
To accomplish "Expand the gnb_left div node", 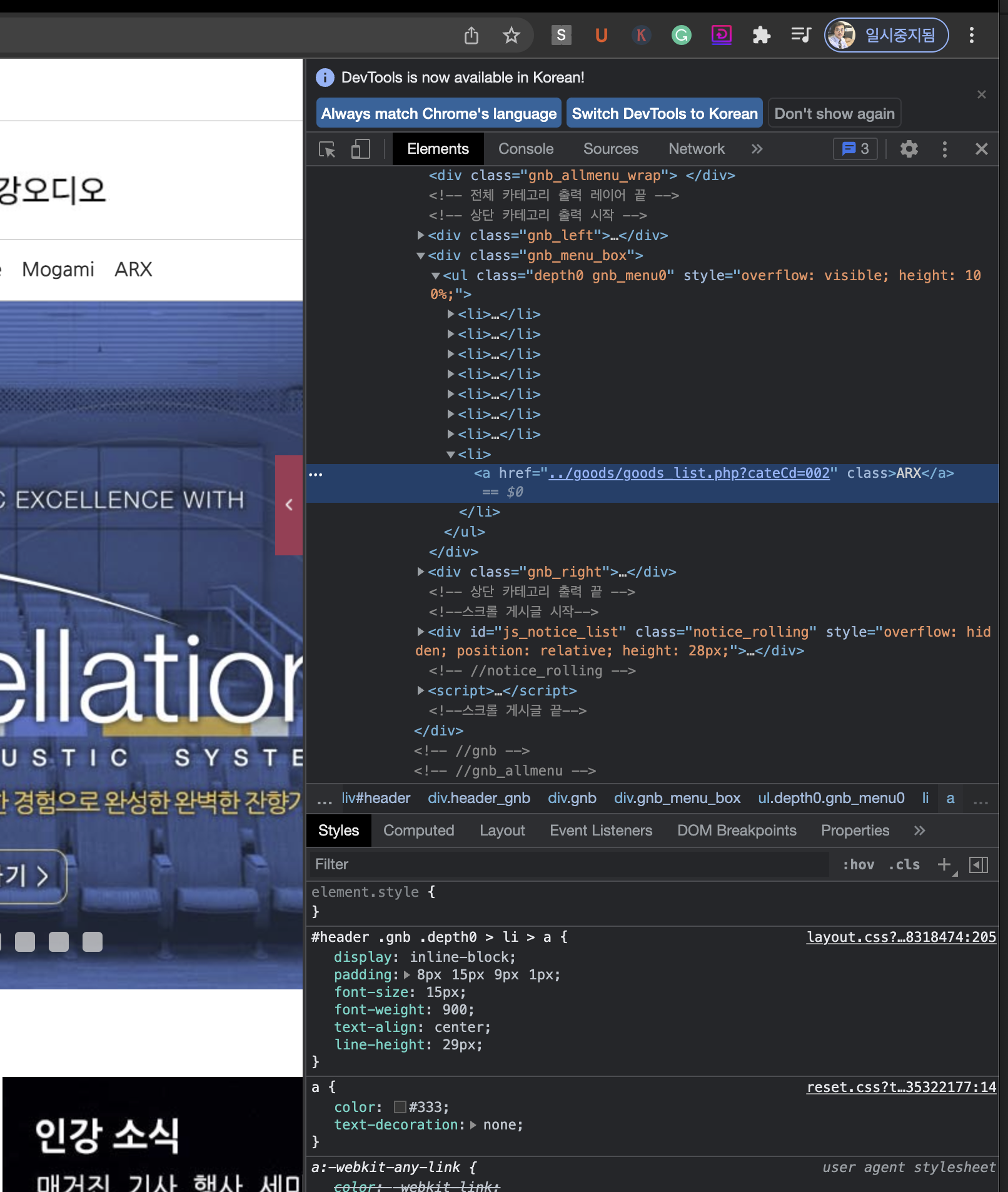I will click(x=421, y=235).
